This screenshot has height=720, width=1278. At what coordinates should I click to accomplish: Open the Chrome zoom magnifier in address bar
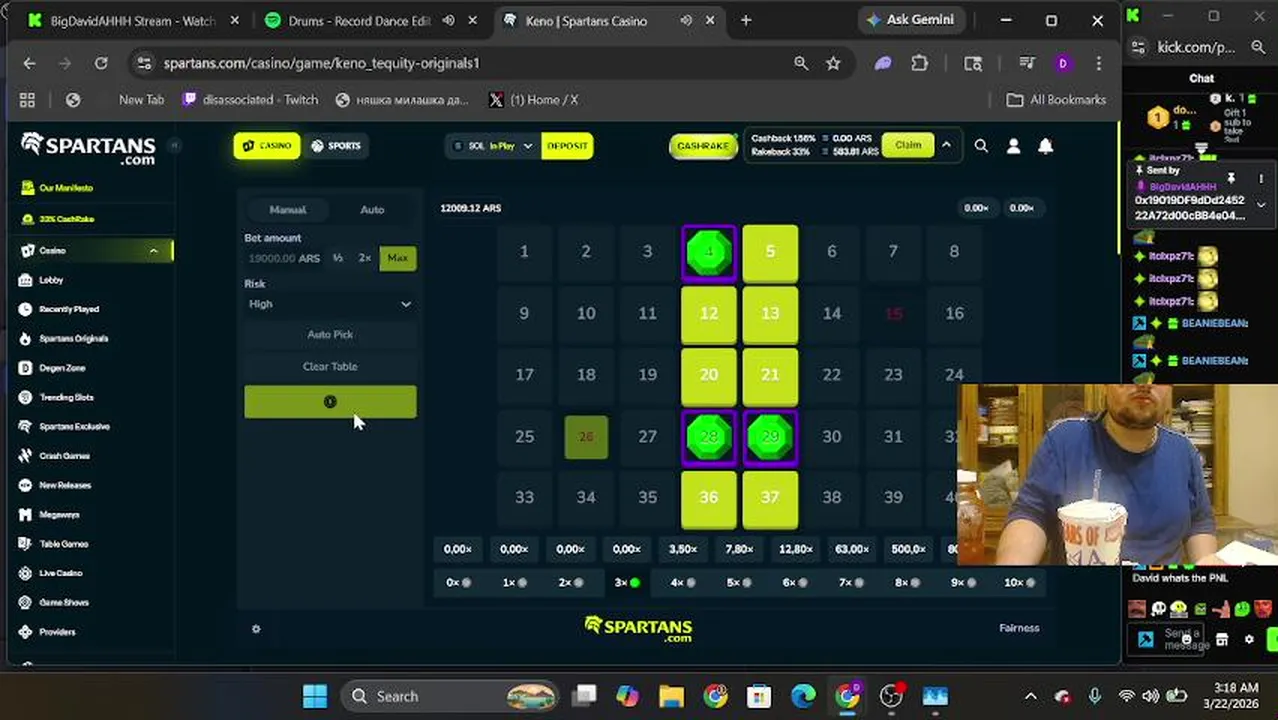point(801,63)
